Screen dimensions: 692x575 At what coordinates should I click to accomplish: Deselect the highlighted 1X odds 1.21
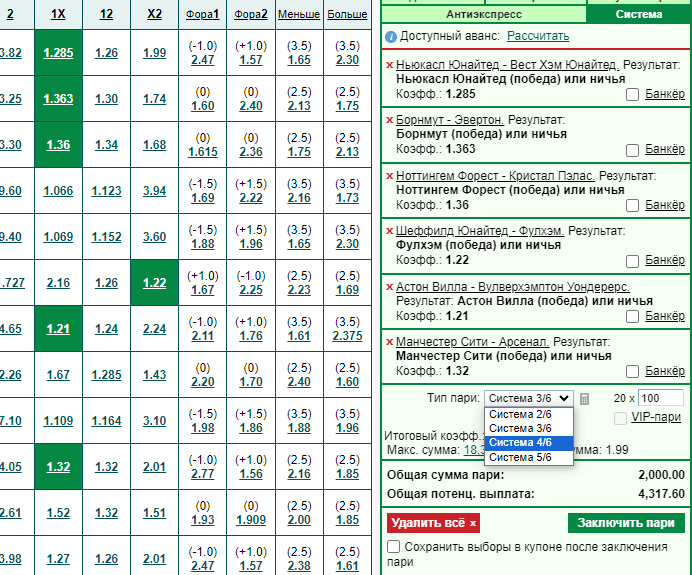58,329
